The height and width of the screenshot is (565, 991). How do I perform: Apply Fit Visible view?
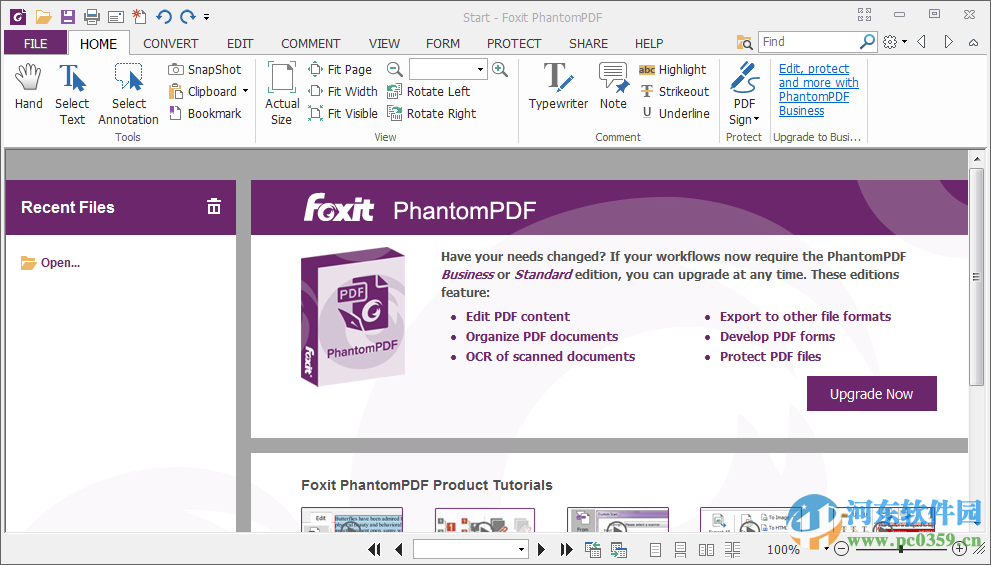coord(343,114)
